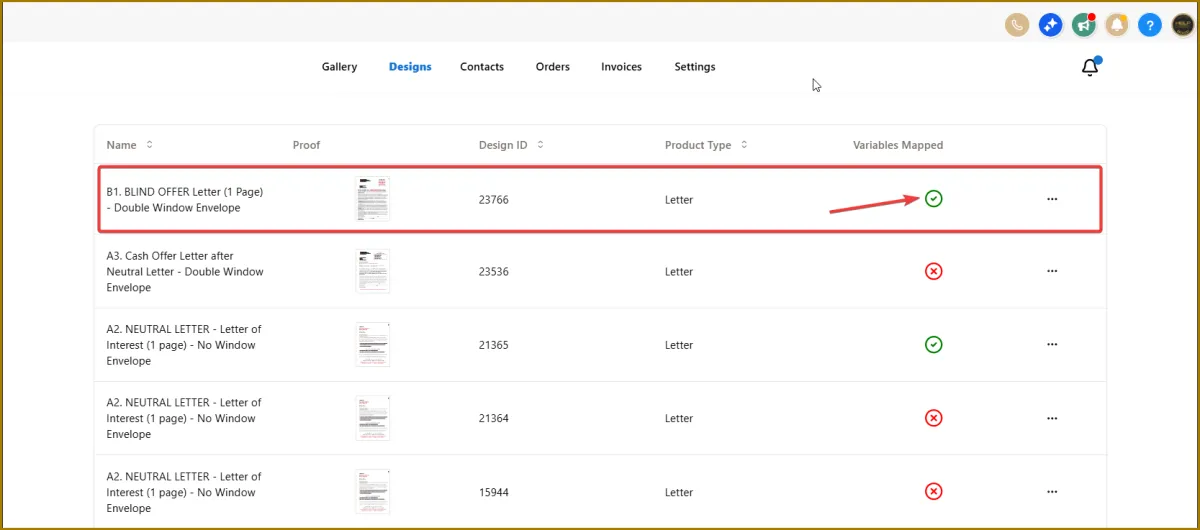Open proof thumbnail for design 21364
Image resolution: width=1200 pixels, height=530 pixels.
point(373,418)
